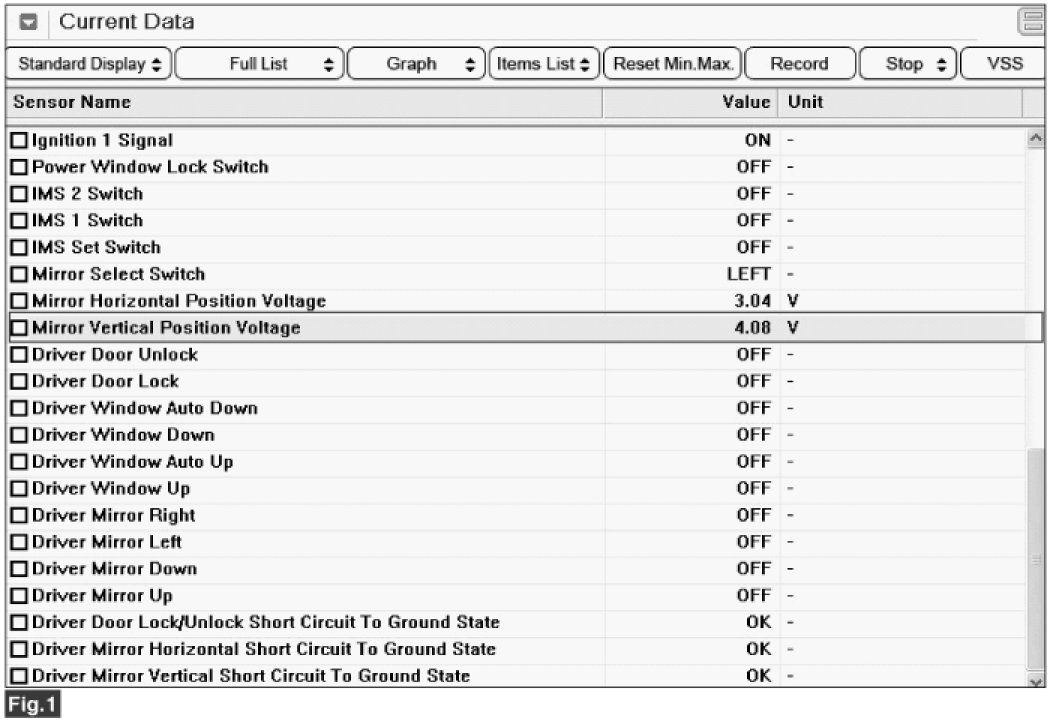This screenshot has width=1050, height=721.
Task: Enable the Mirror Select Switch checkbox
Action: coord(19,275)
